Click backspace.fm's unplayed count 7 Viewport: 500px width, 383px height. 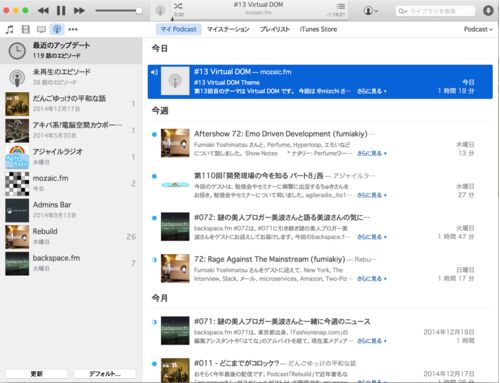coord(133,263)
